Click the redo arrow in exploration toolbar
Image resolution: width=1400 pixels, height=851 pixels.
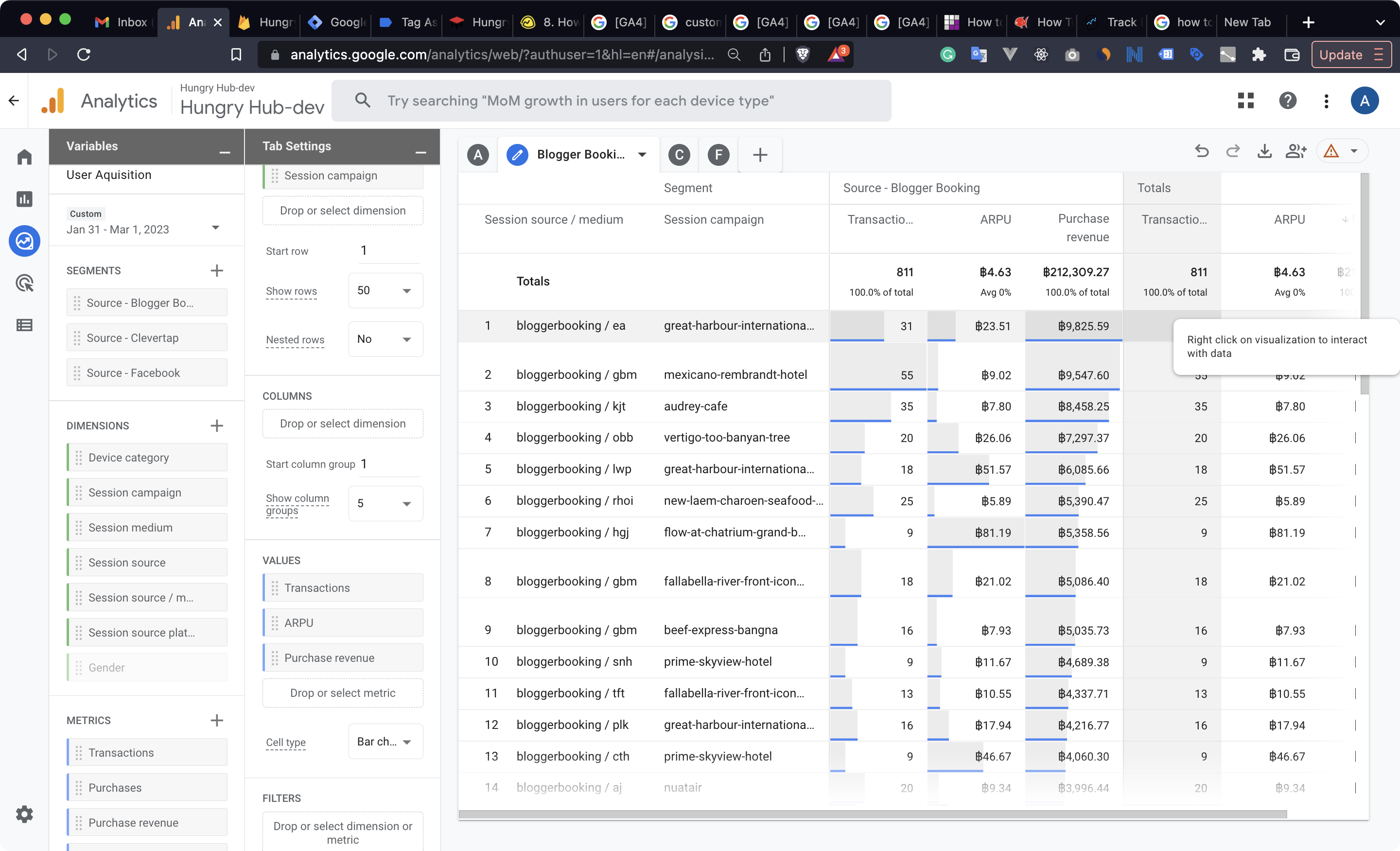[1232, 151]
